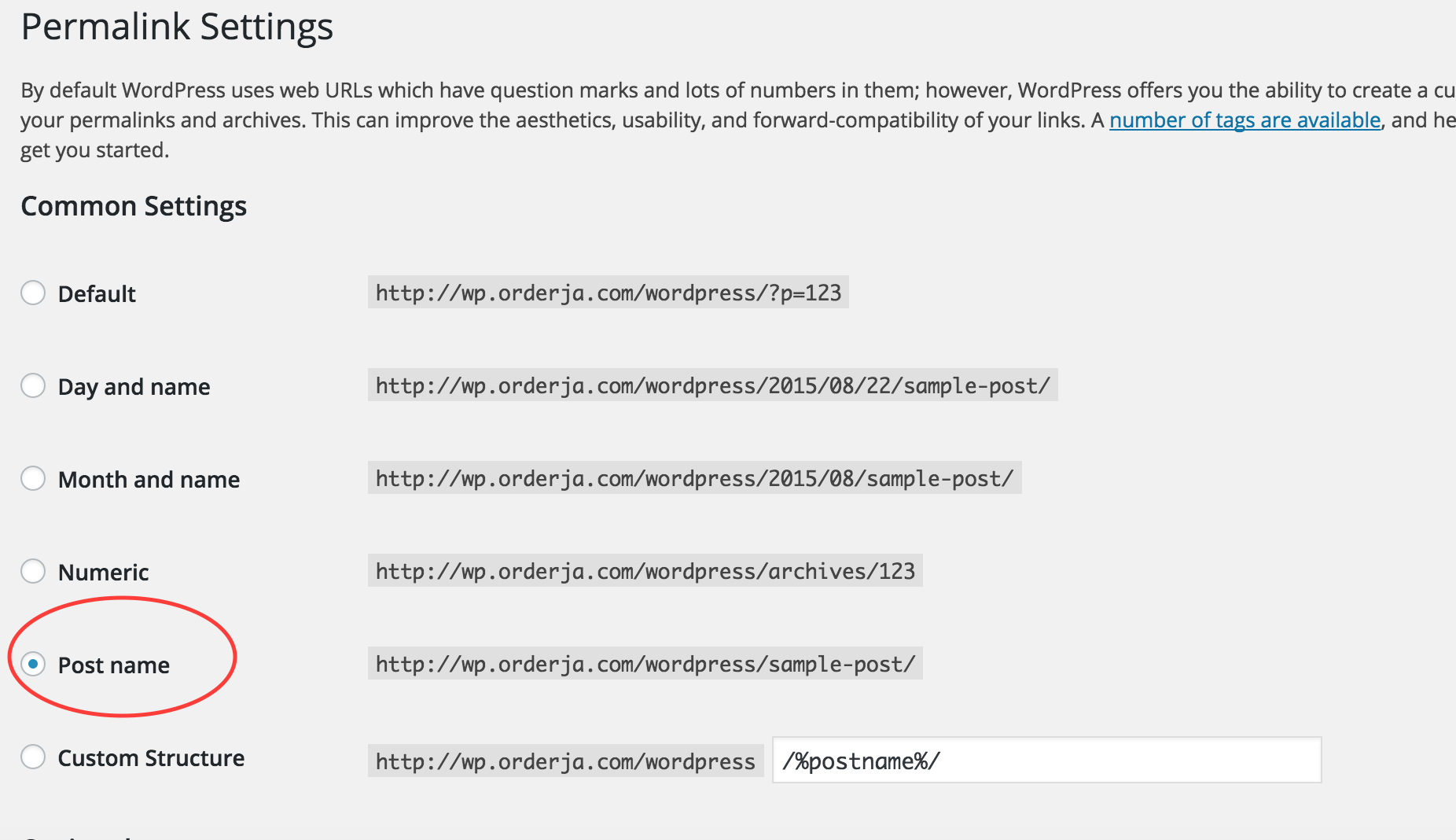Click the selected Post name radio button

click(33, 665)
